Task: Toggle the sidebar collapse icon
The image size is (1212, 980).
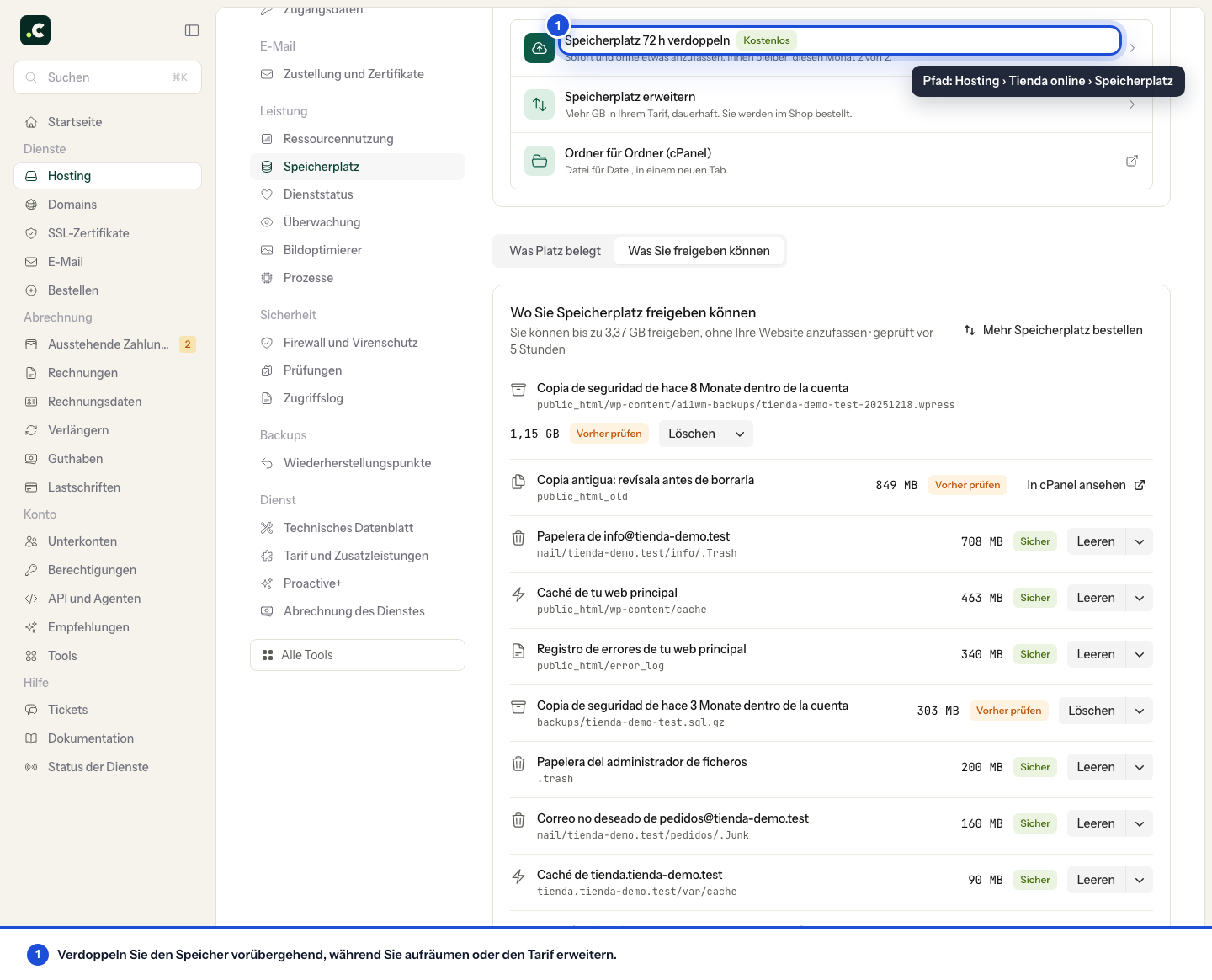Action: coord(192,30)
